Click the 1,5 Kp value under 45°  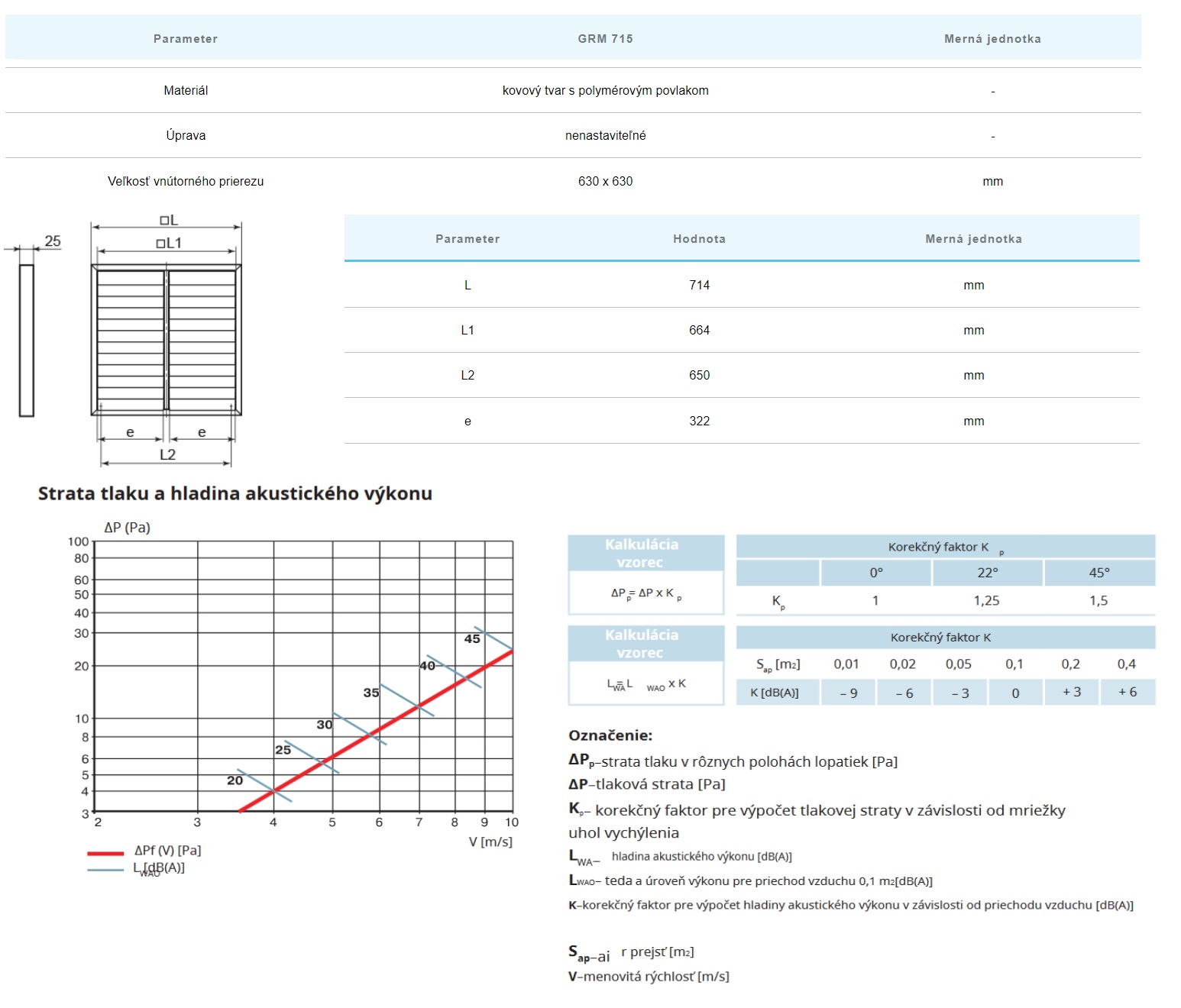[1098, 601]
